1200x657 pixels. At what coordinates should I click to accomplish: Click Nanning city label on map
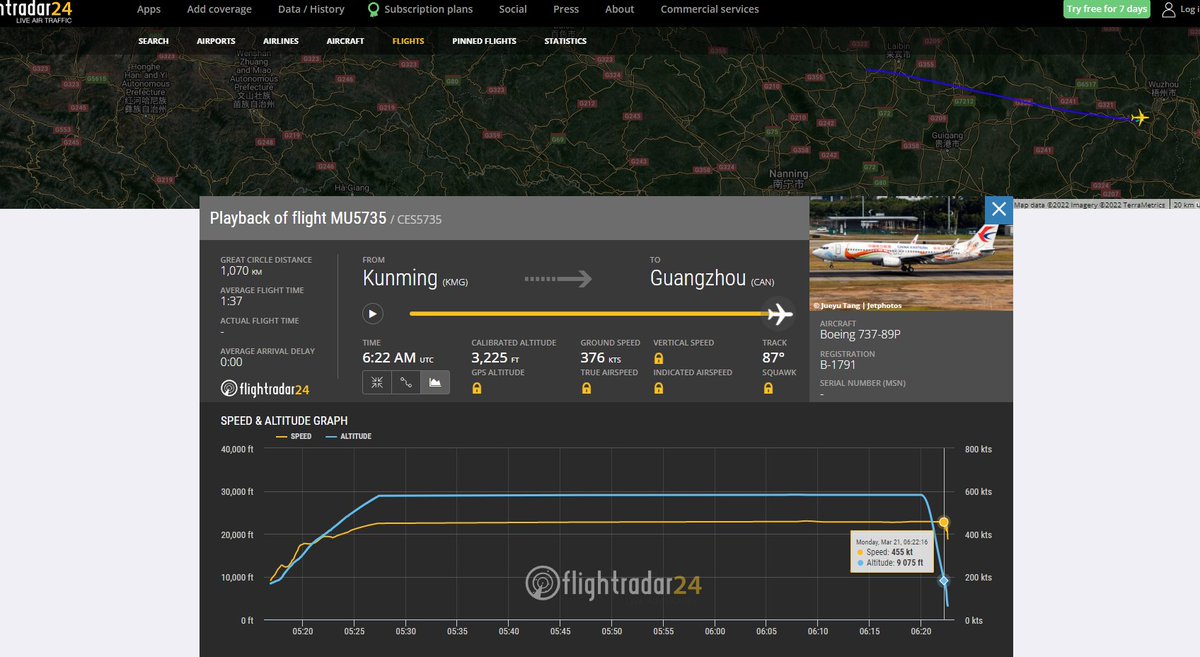[x=789, y=174]
